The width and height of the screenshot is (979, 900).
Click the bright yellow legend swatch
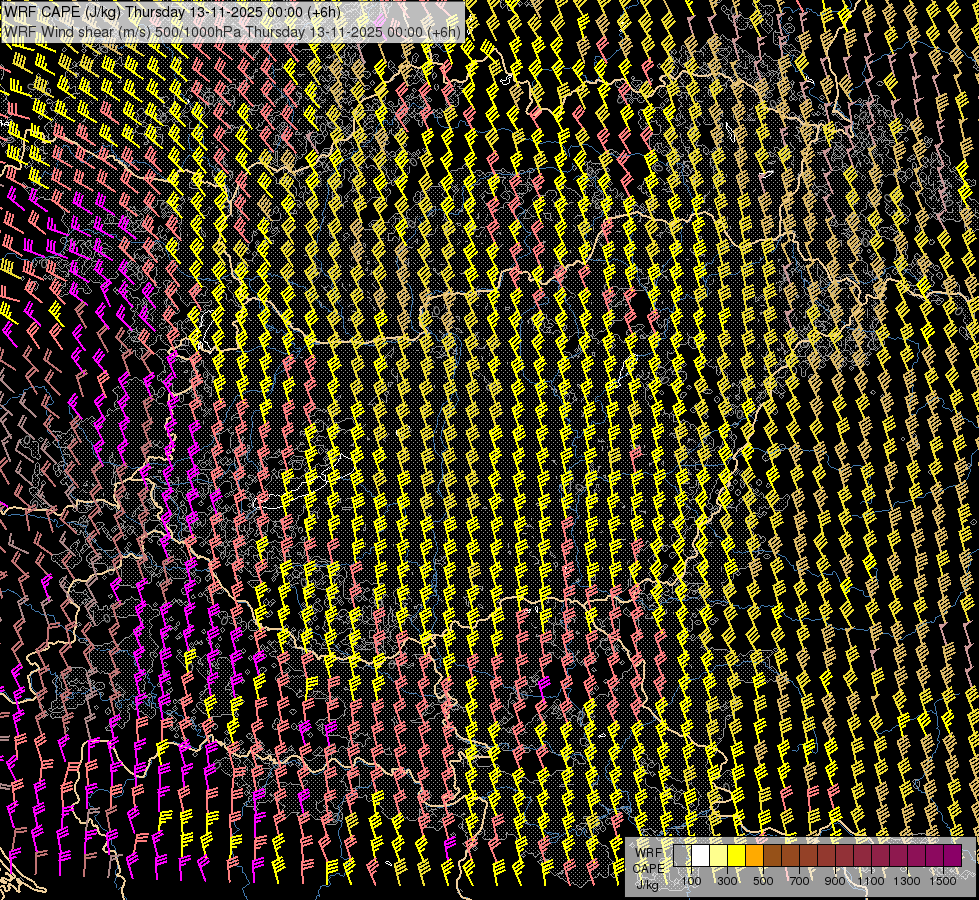point(736,856)
